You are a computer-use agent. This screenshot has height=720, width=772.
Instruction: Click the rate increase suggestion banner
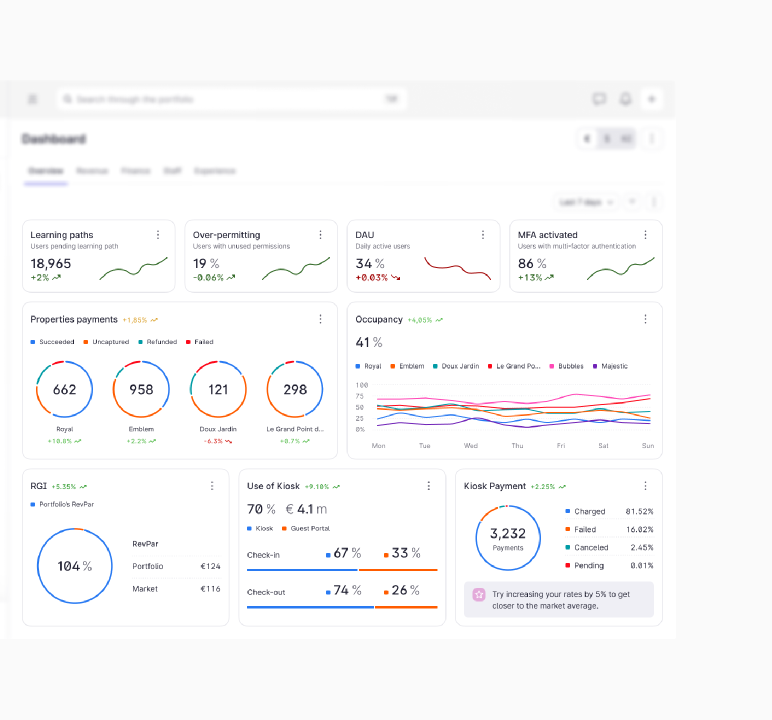(559, 600)
